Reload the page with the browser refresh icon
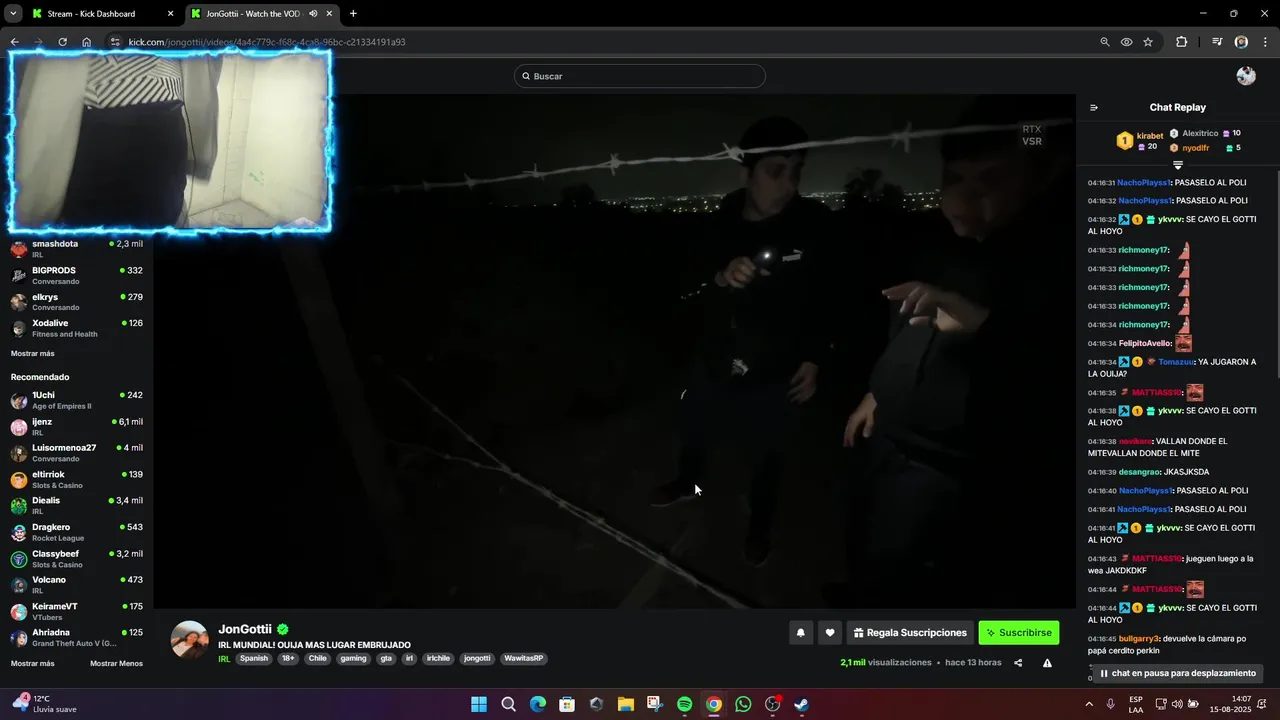This screenshot has height=720, width=1280. [x=62, y=42]
